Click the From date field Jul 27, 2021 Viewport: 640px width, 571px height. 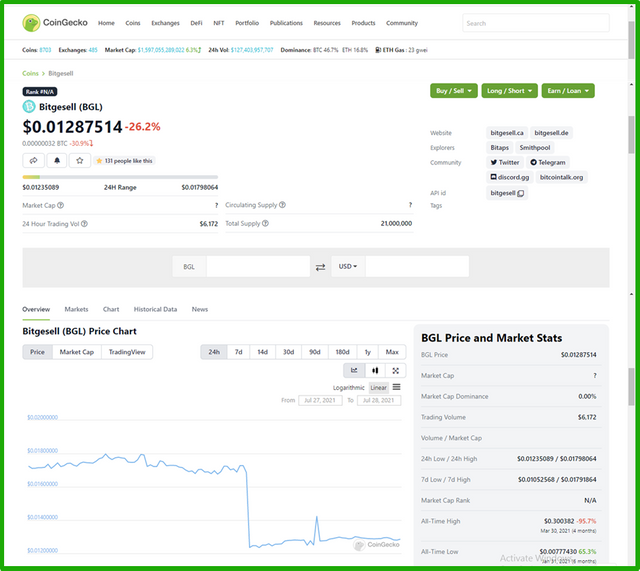[320, 400]
